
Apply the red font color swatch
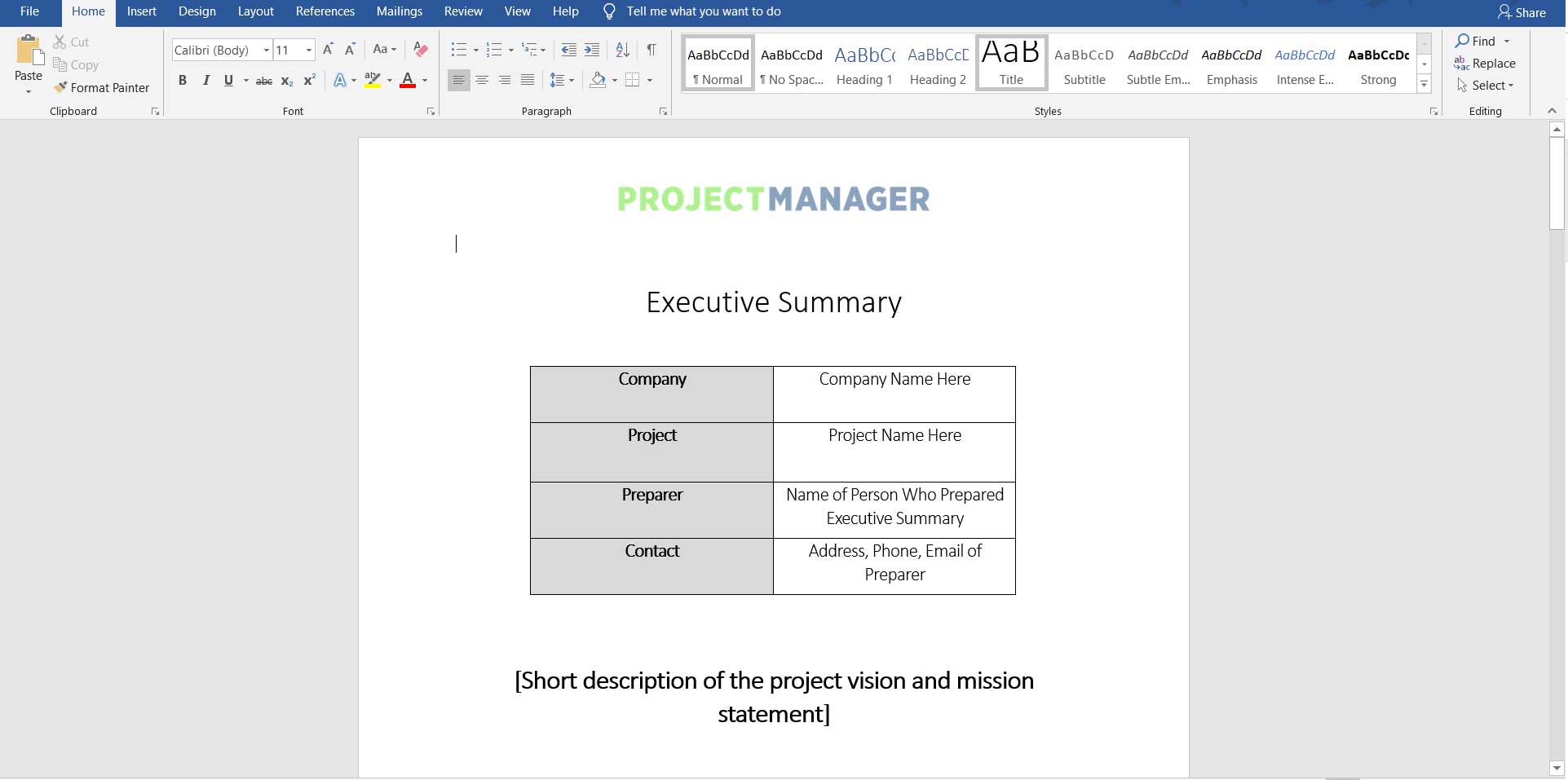408,80
